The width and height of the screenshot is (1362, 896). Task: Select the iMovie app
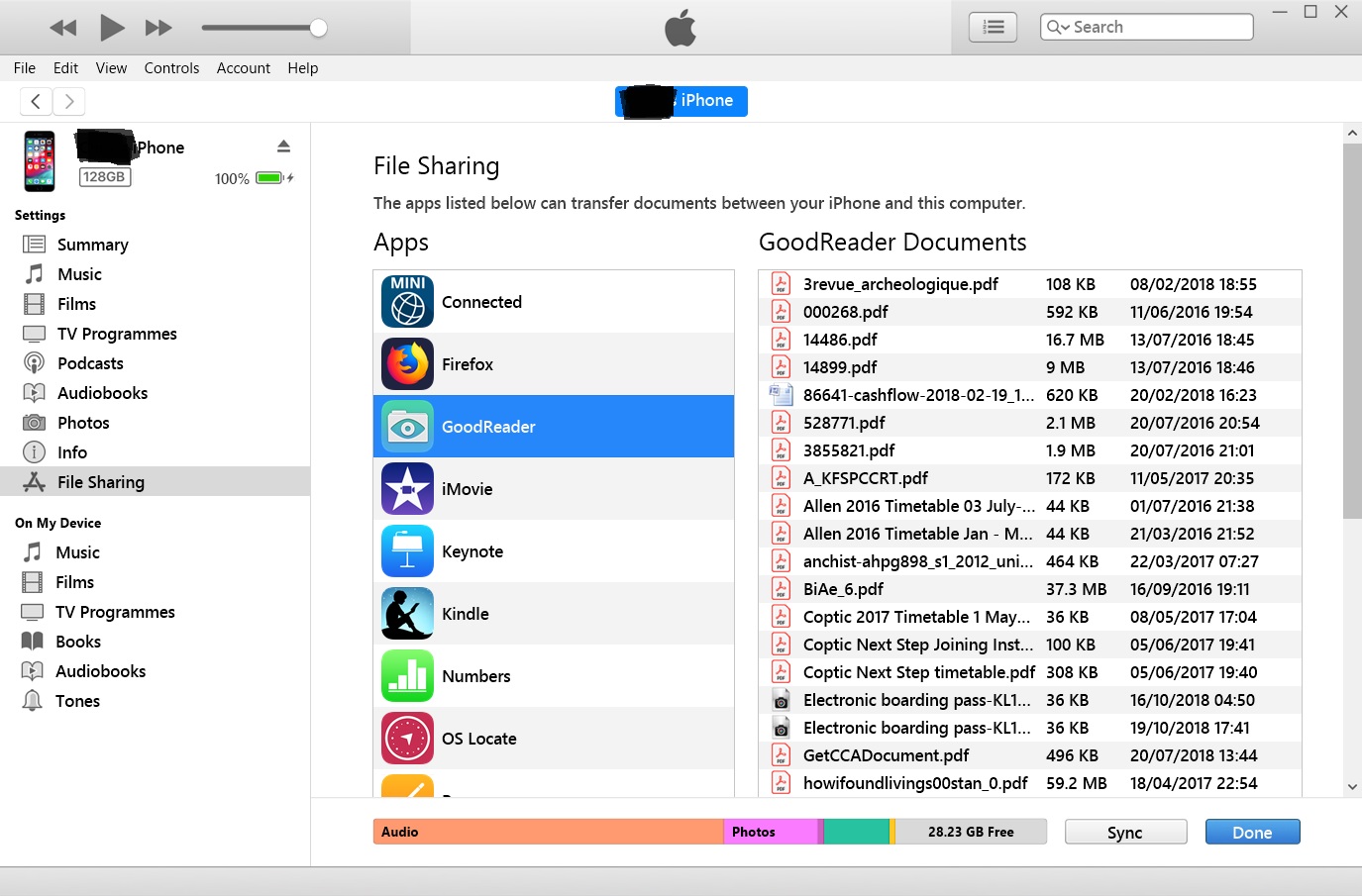[x=554, y=489]
